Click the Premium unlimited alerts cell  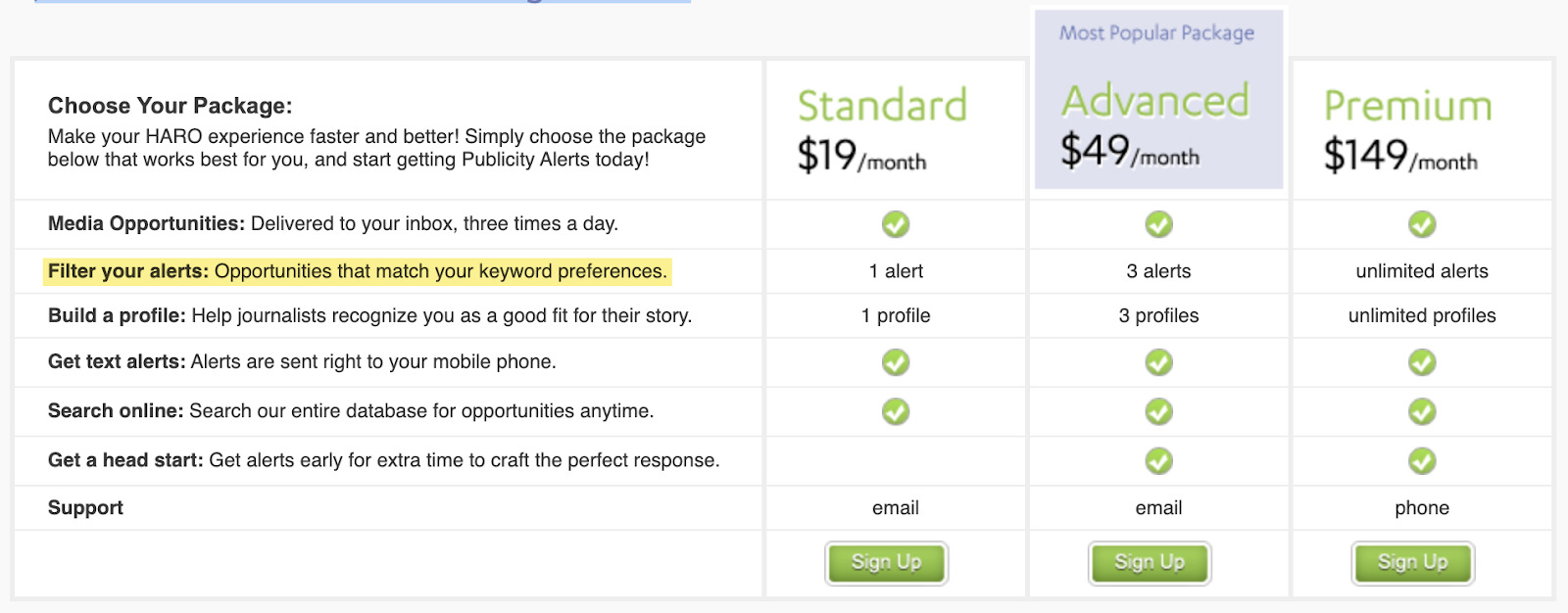pyautogui.click(x=1422, y=271)
